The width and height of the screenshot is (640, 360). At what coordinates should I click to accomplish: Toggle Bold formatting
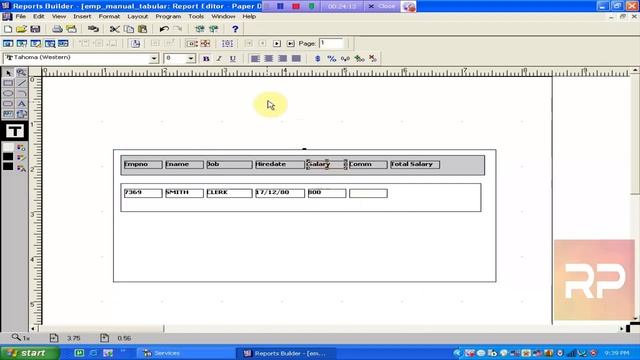[206, 58]
